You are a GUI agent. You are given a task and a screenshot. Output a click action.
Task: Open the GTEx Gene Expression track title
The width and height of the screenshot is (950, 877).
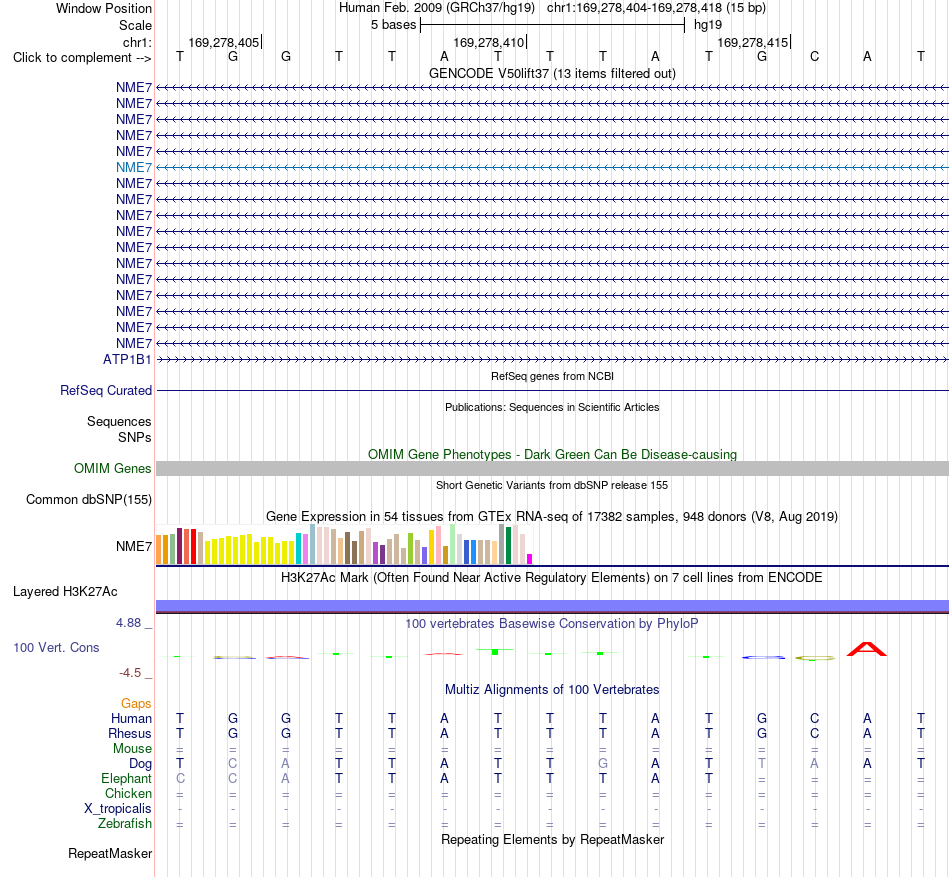pos(552,517)
